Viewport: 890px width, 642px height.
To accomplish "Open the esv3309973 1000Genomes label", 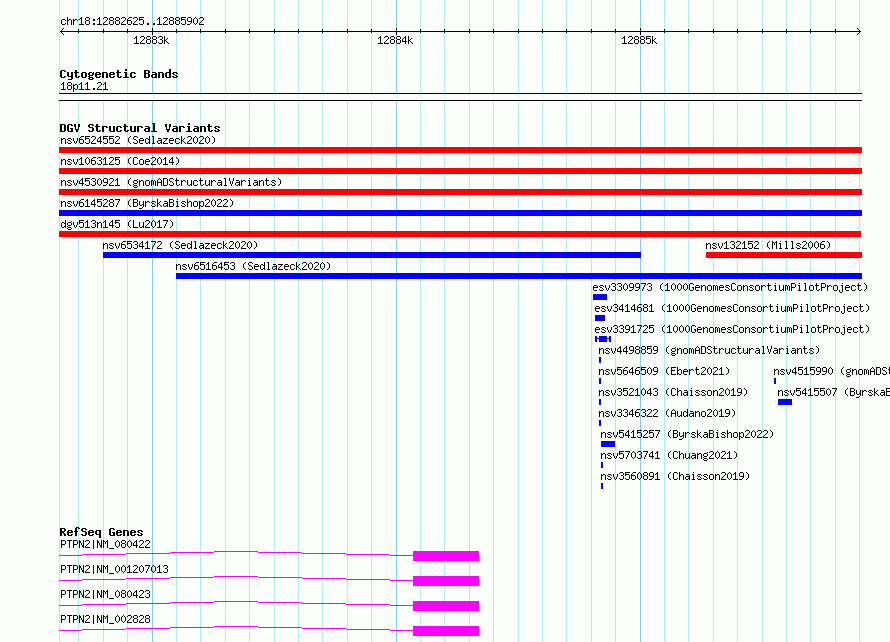I will click(x=730, y=287).
